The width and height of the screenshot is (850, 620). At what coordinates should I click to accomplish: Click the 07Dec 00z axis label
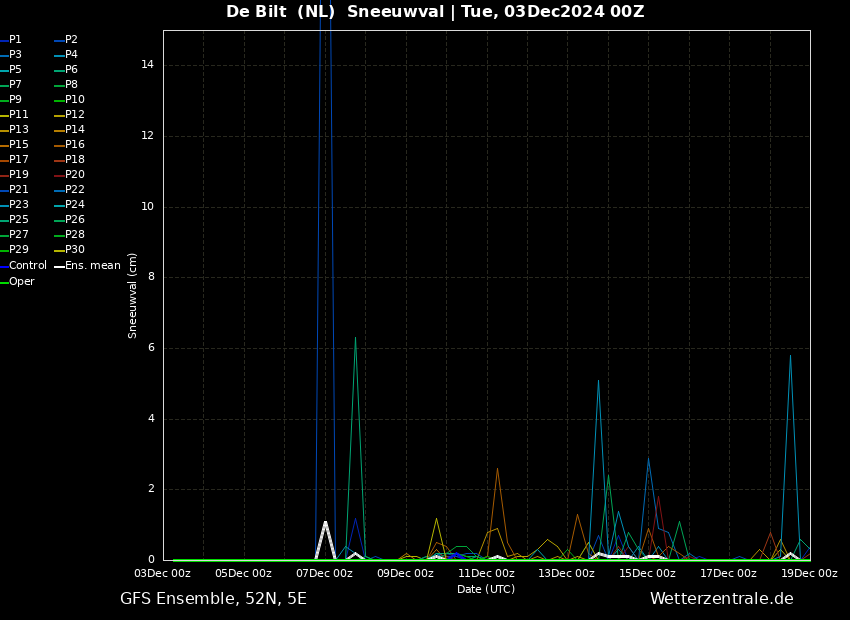tap(325, 573)
